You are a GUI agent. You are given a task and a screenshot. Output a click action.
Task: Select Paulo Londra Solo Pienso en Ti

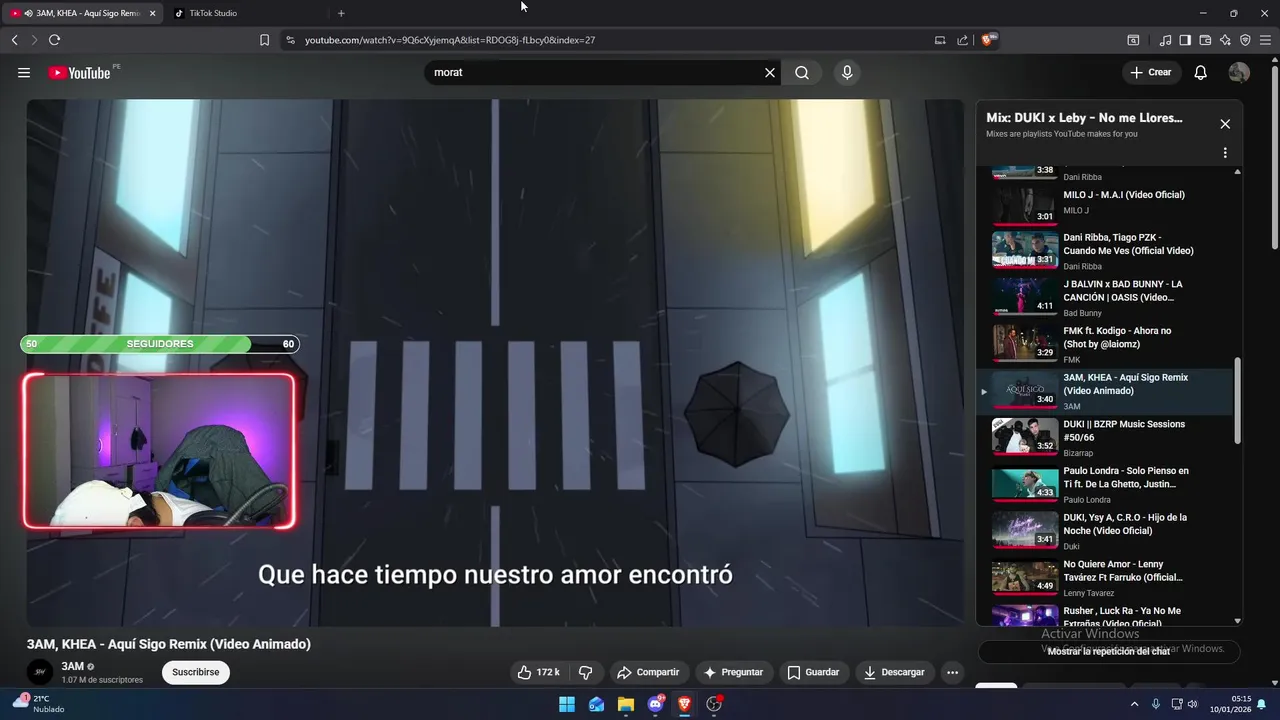(x=1104, y=484)
